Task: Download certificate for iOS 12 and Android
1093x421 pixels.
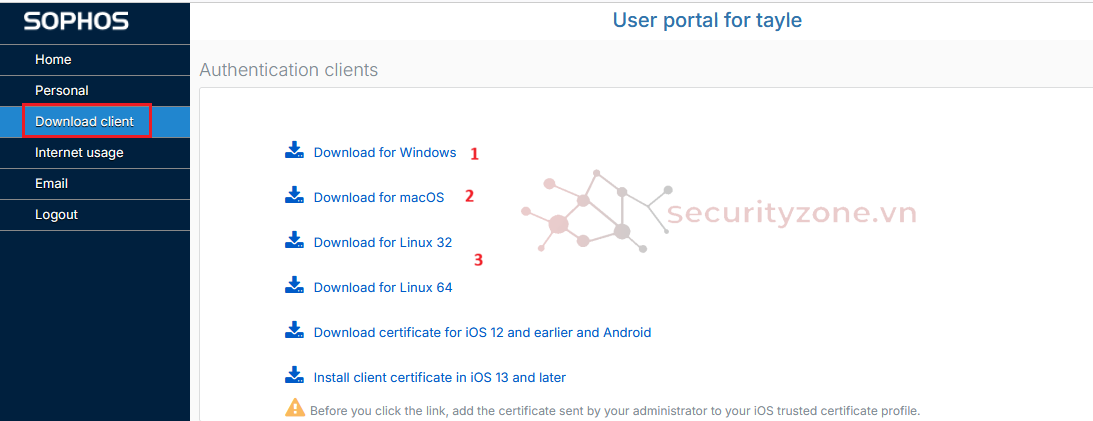Action: tap(482, 333)
